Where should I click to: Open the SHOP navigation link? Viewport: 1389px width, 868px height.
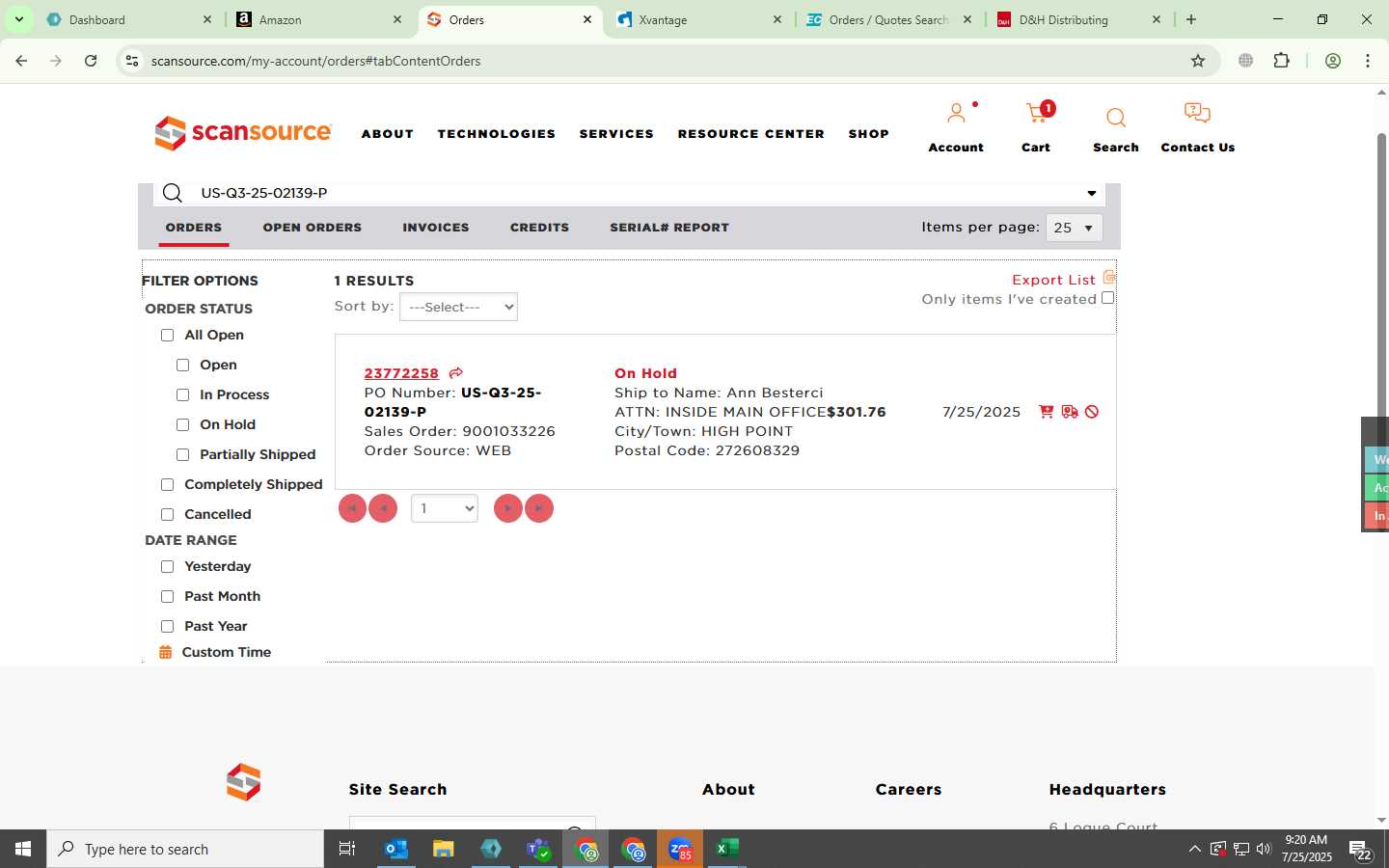[869, 134]
